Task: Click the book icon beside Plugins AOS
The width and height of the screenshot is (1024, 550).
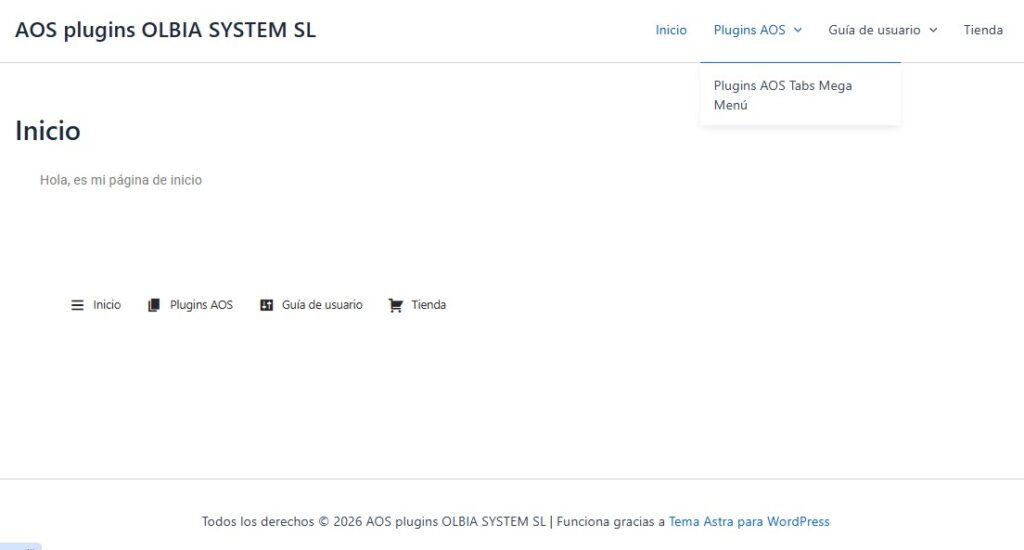Action: click(154, 305)
